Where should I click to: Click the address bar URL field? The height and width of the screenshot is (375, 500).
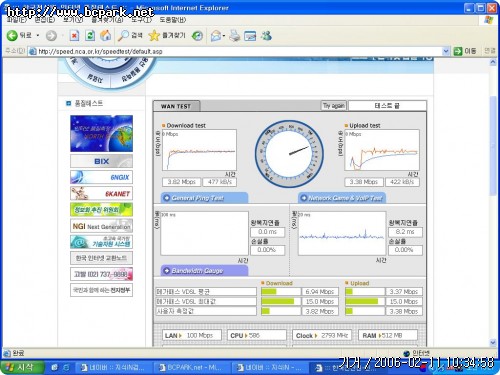tap(238, 51)
